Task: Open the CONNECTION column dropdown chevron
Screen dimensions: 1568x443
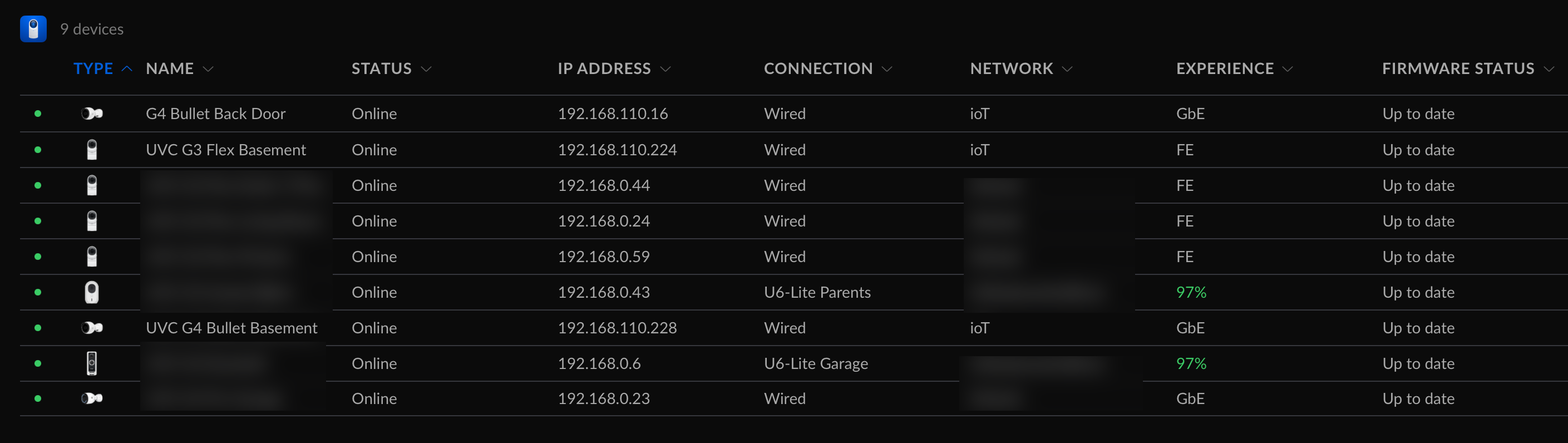Action: click(887, 69)
